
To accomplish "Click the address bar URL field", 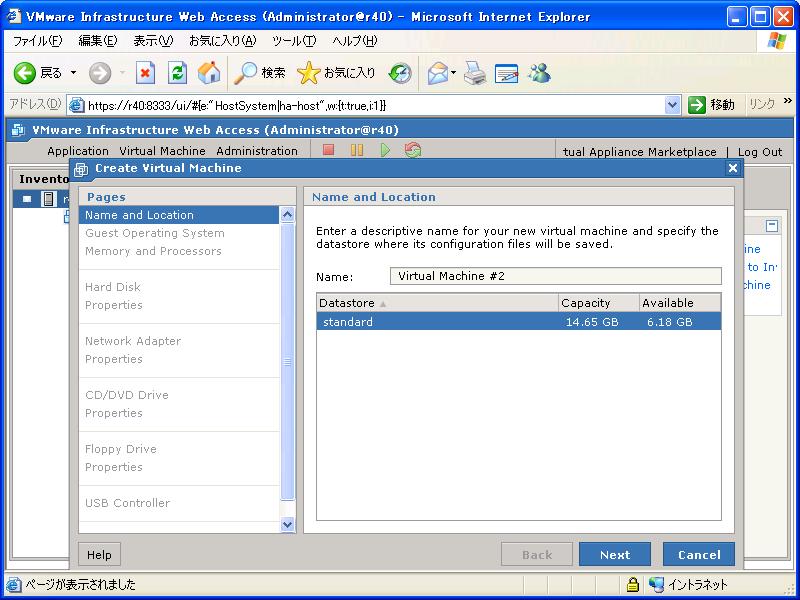I will tap(375, 105).
